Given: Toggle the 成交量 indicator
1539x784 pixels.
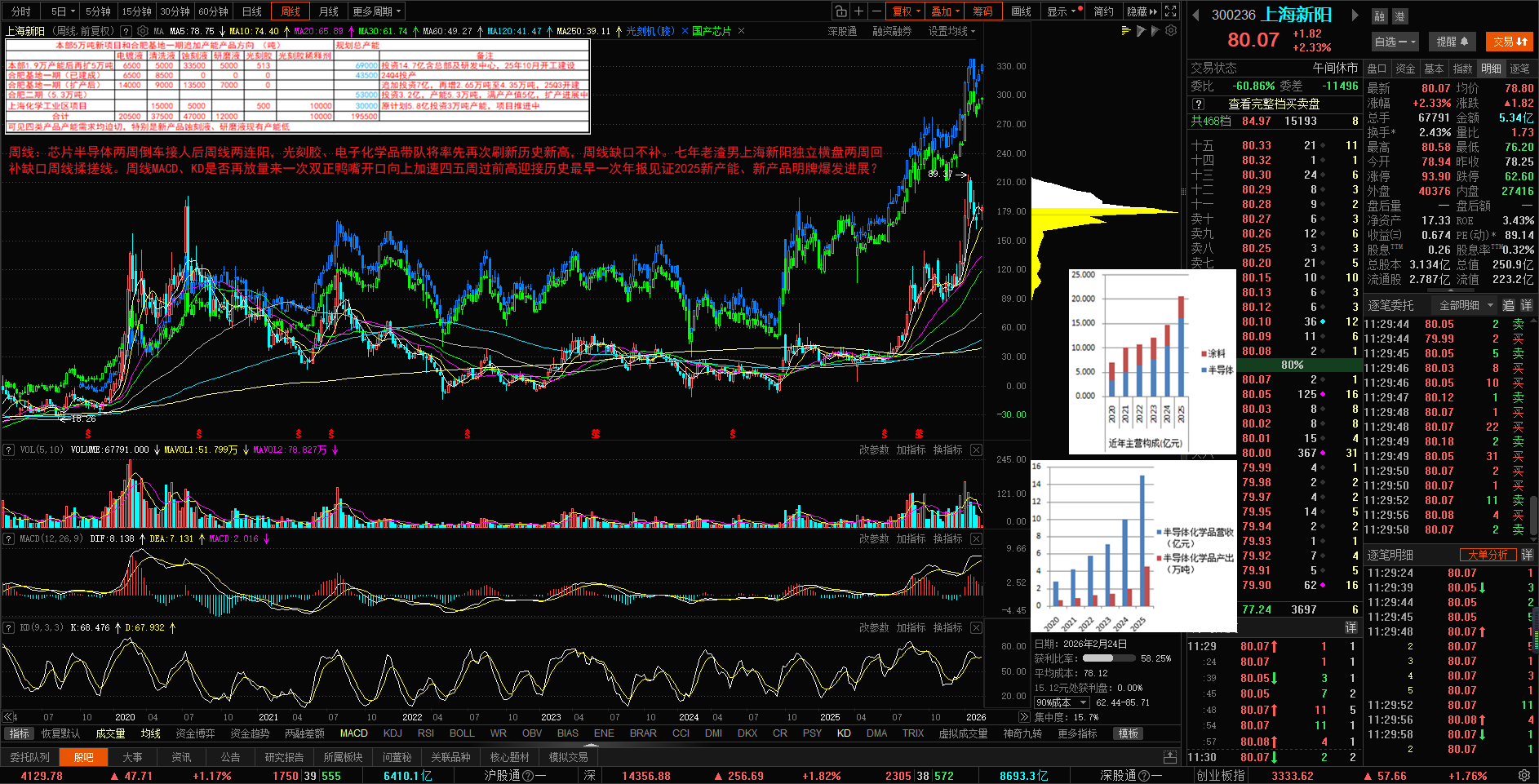Looking at the screenshot, I should point(110,733).
